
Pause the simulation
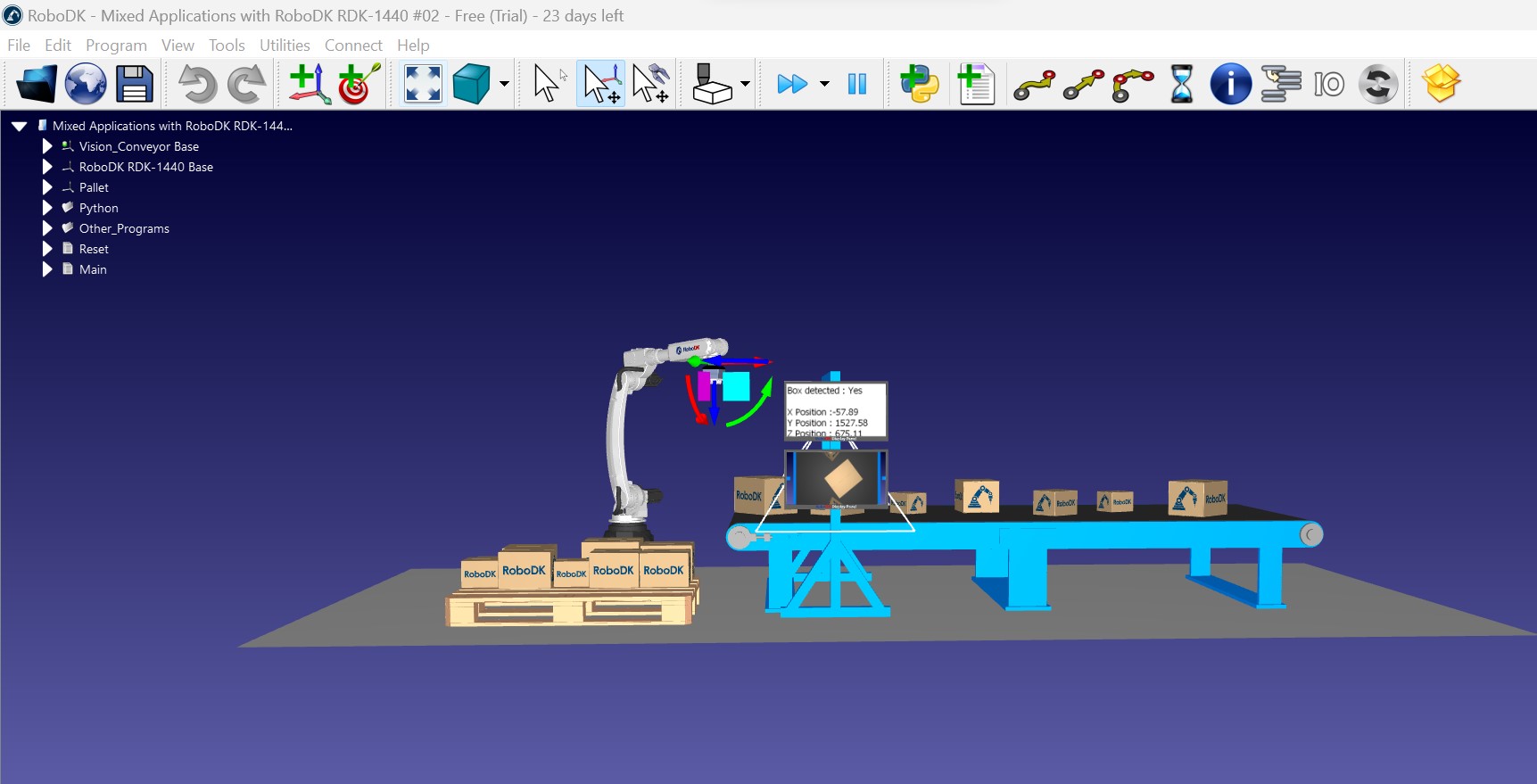(x=857, y=85)
